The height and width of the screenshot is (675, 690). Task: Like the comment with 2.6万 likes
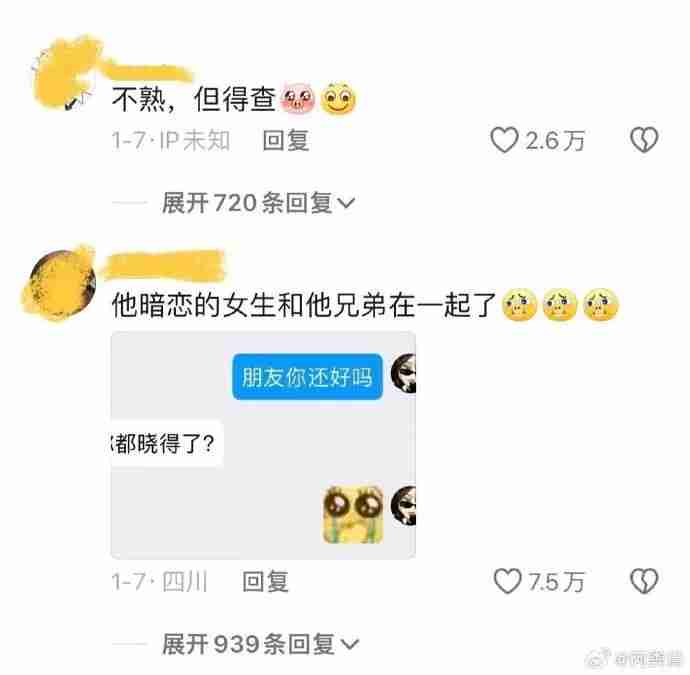coord(504,140)
